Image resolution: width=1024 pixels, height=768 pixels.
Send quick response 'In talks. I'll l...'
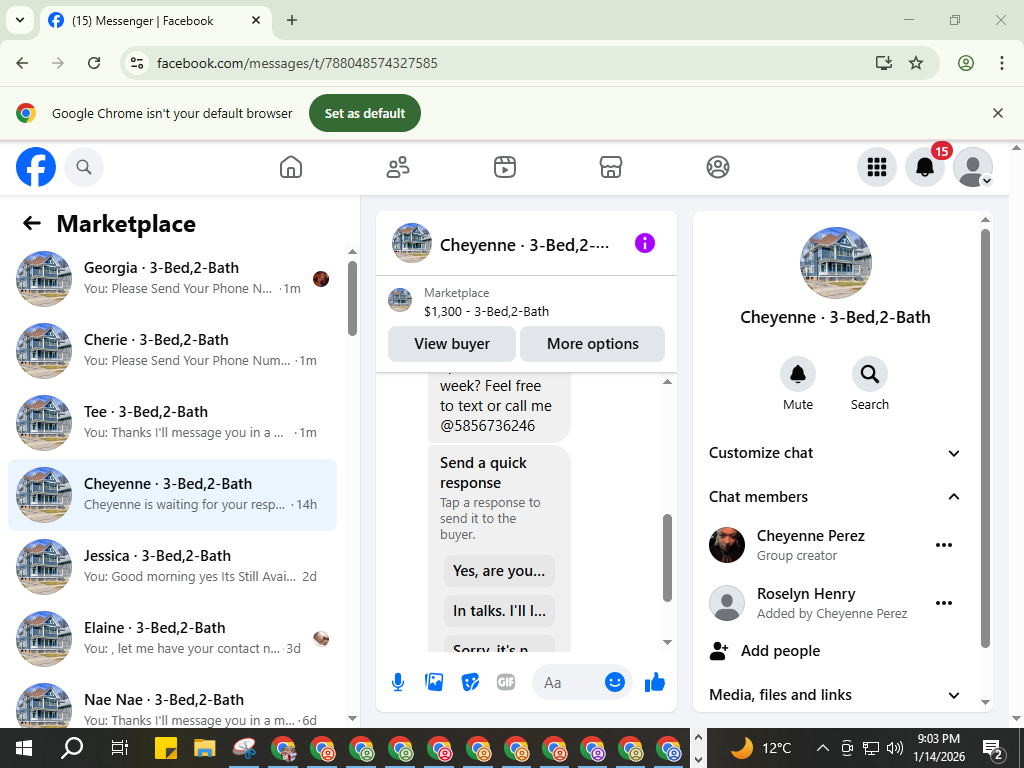[499, 611]
